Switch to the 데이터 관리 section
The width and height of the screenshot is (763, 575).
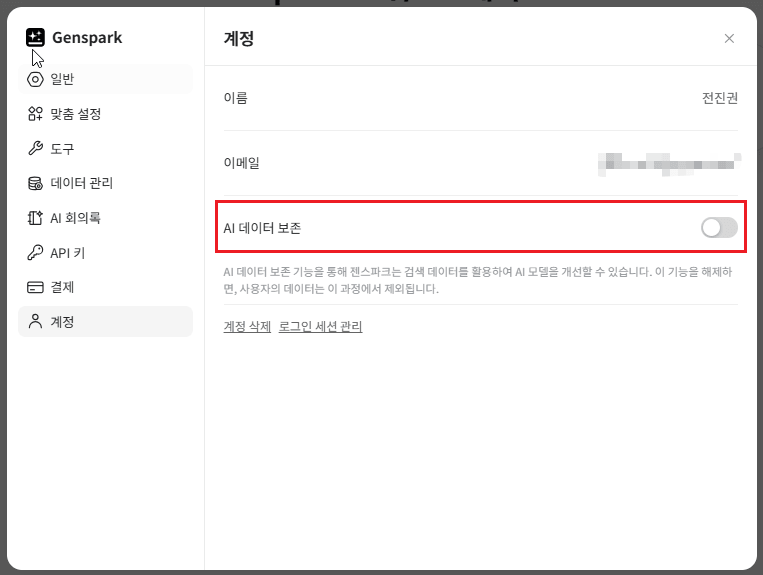click(x=106, y=183)
